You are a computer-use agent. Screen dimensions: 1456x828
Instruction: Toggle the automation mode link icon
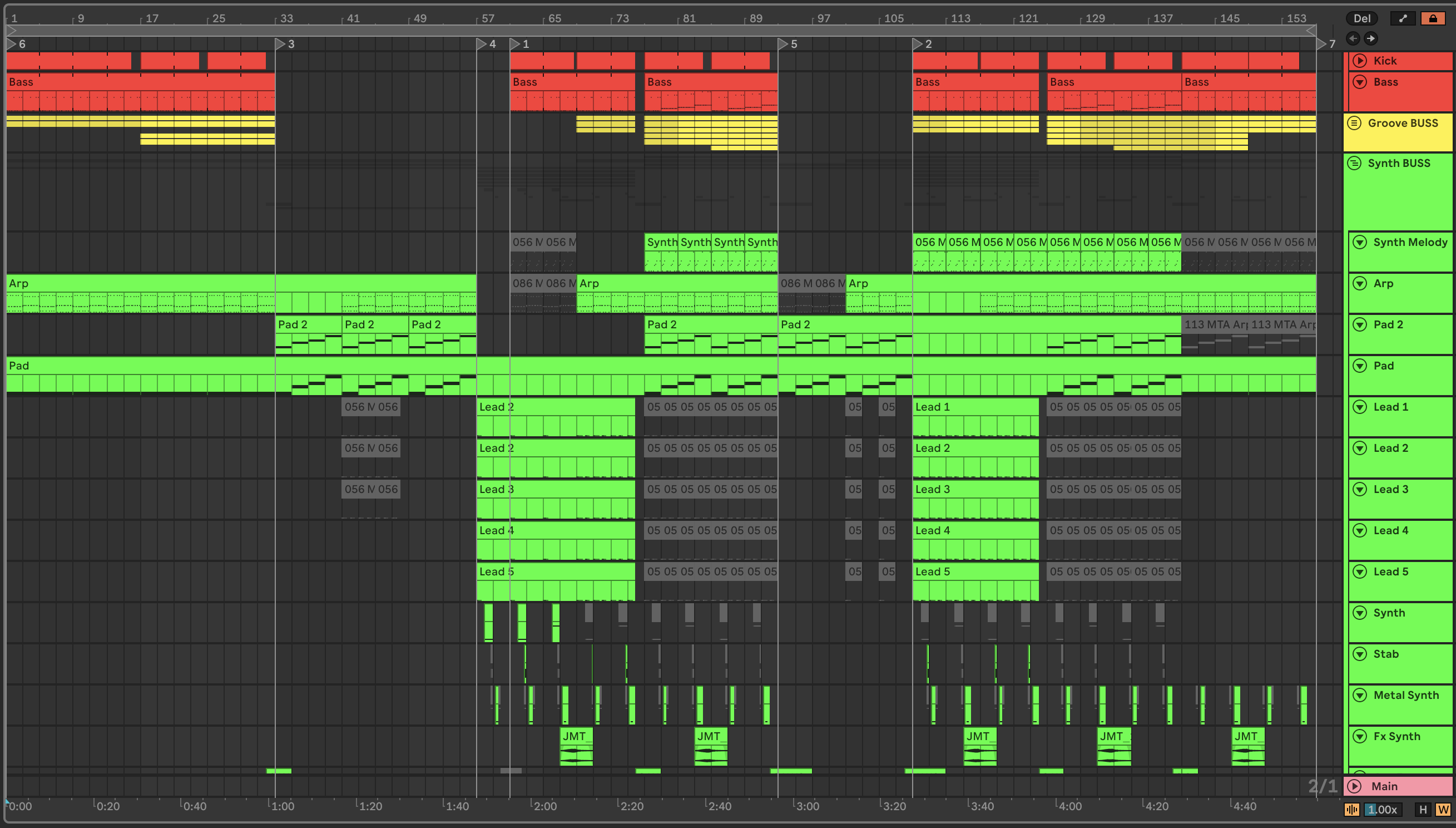coord(1403,18)
